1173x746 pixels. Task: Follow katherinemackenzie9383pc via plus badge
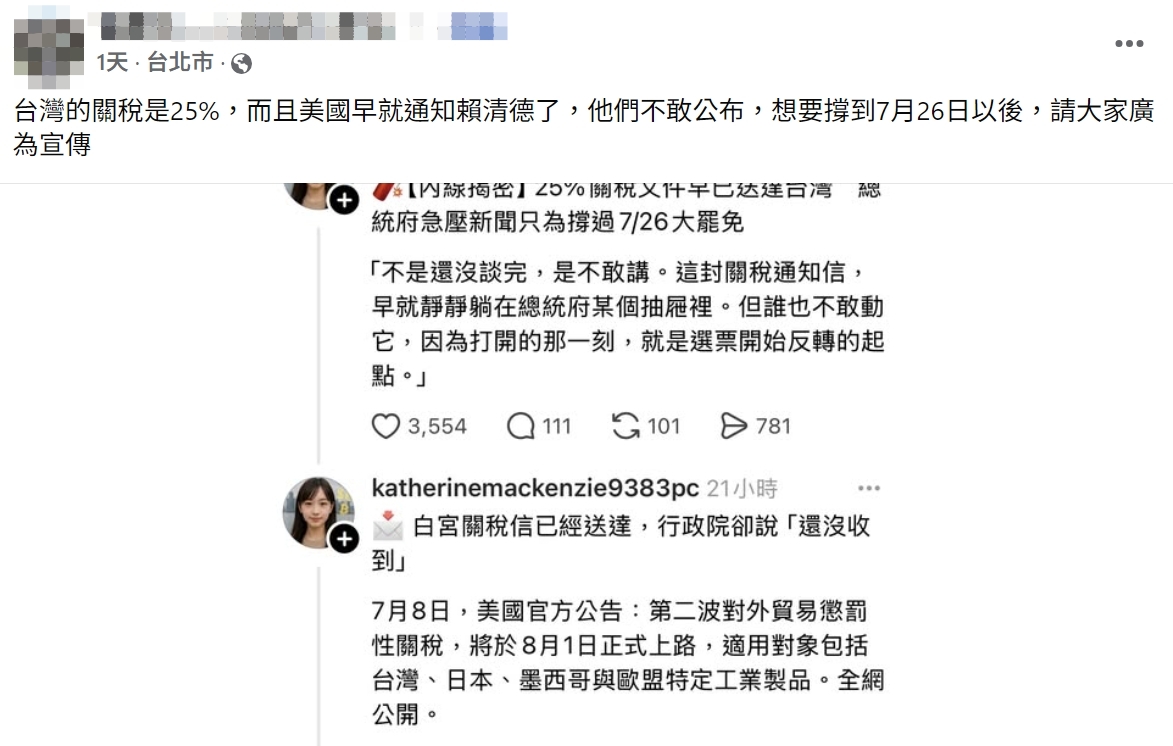(344, 539)
